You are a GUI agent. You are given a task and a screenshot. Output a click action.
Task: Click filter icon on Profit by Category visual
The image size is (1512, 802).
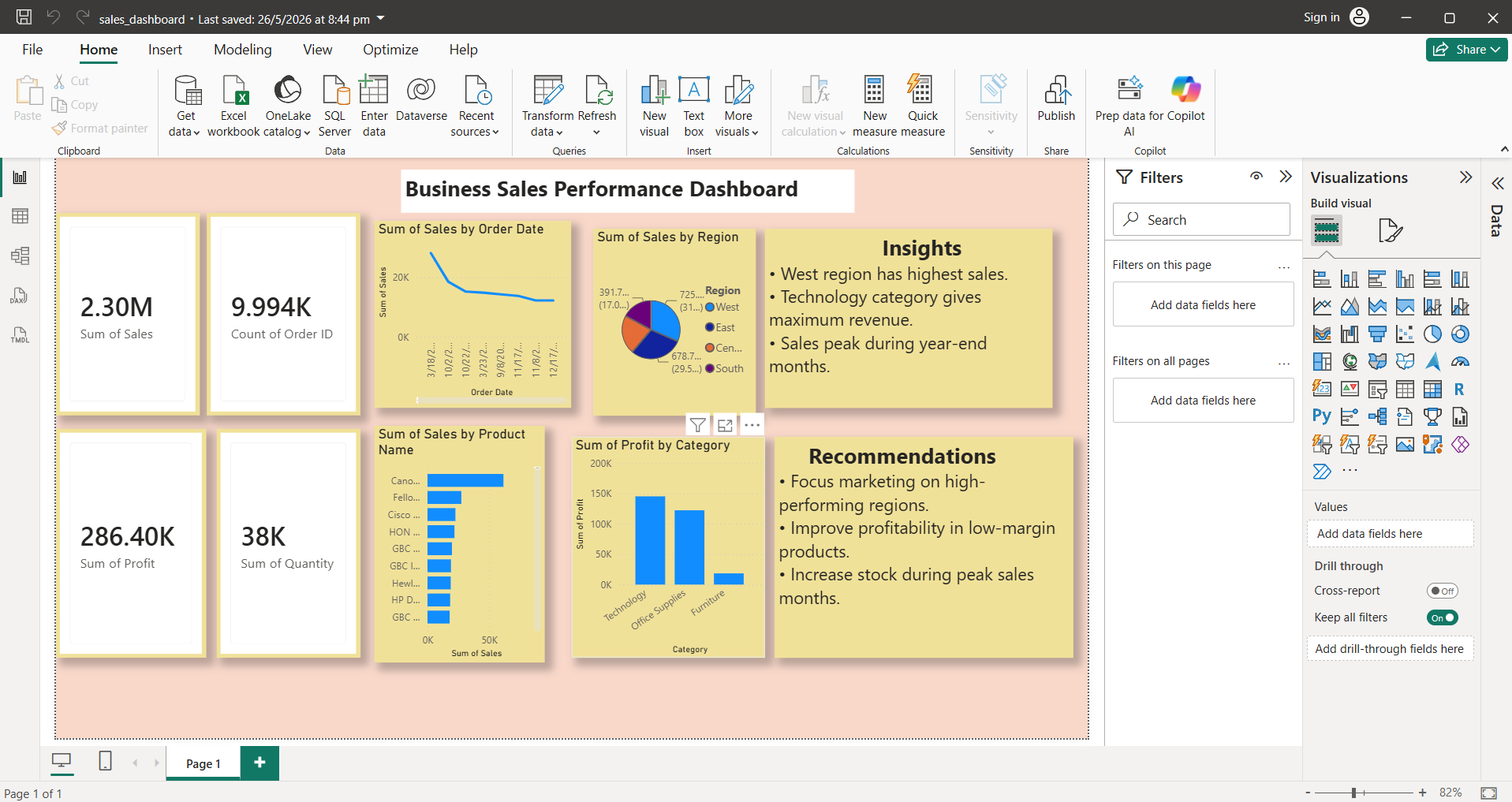point(698,425)
